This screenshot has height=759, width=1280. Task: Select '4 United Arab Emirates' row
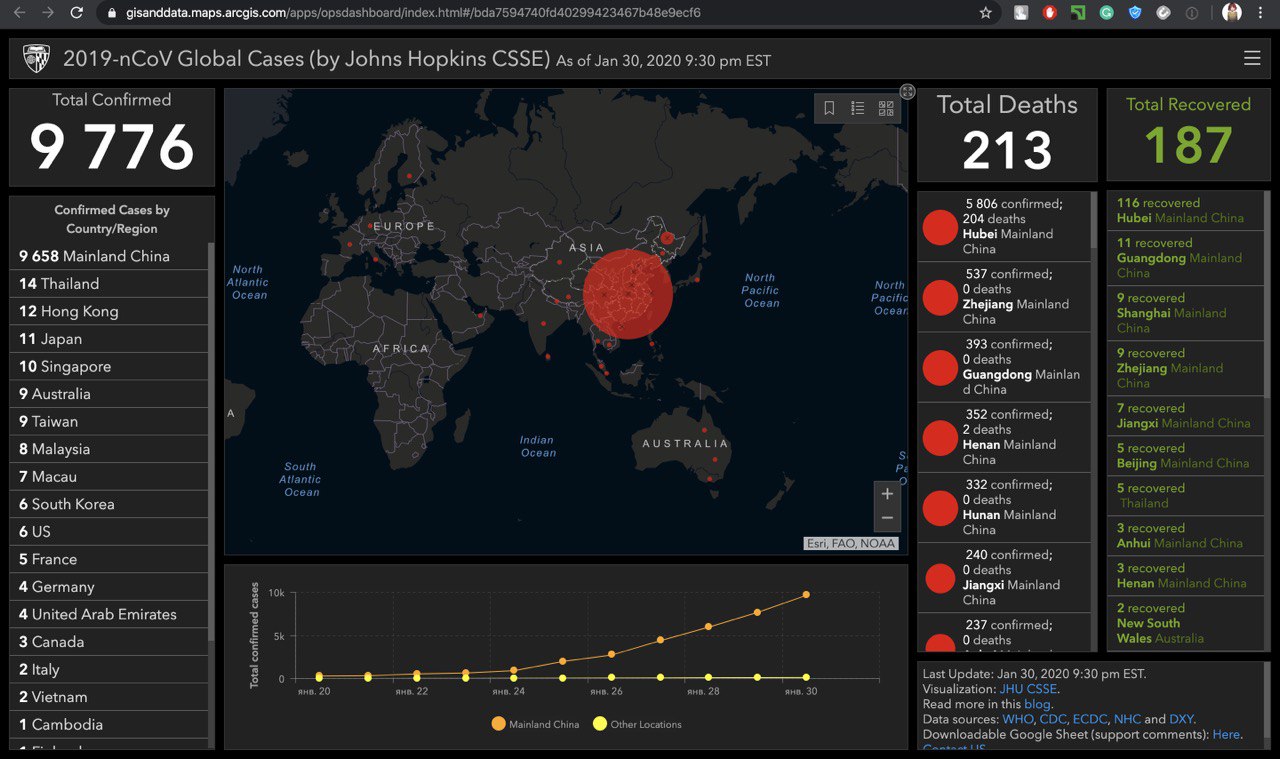pos(109,614)
